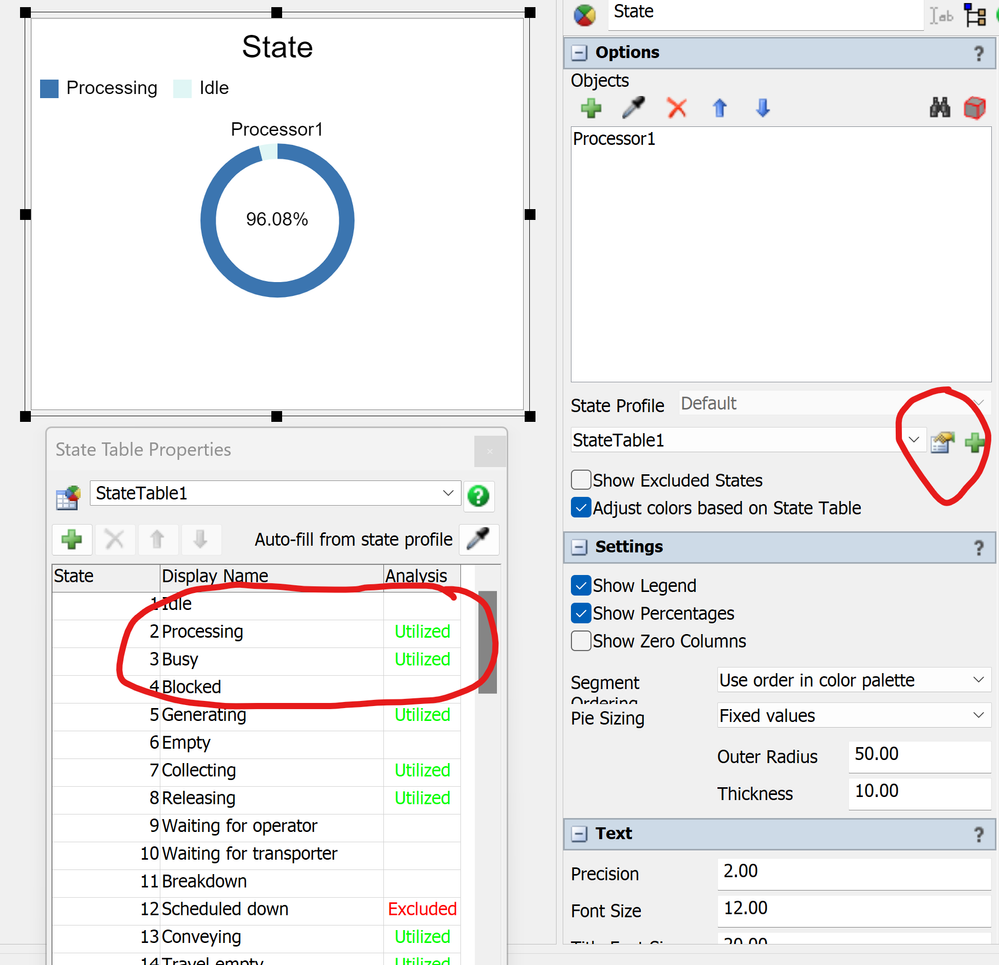Click the Analysis cell for Processing row
This screenshot has height=965, width=999.
pyautogui.click(x=422, y=632)
